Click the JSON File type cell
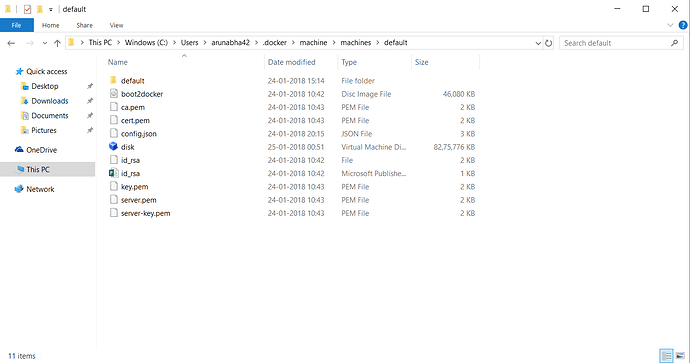This screenshot has width=690, height=363. tap(356, 134)
